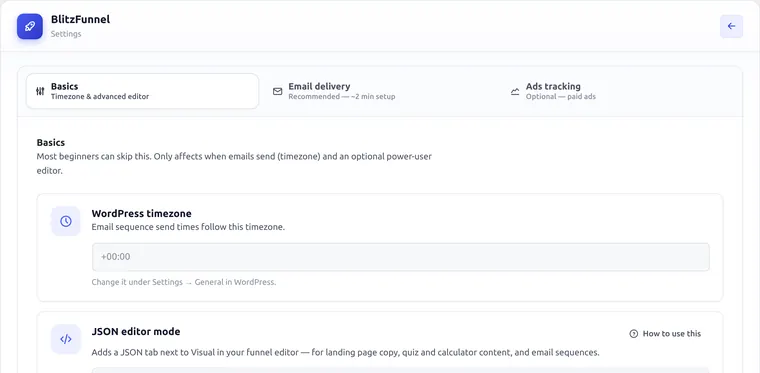
Task: Click the back arrow button
Action: click(x=731, y=26)
